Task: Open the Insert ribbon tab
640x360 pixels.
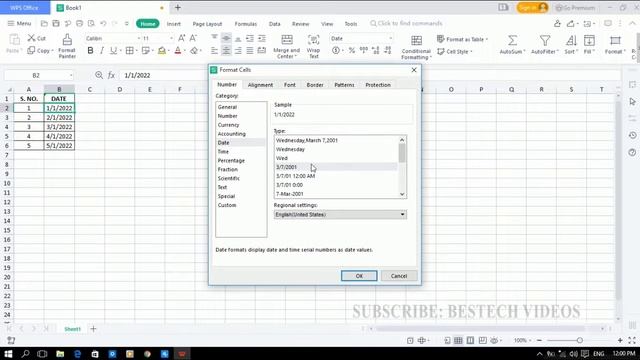Action: click(173, 24)
